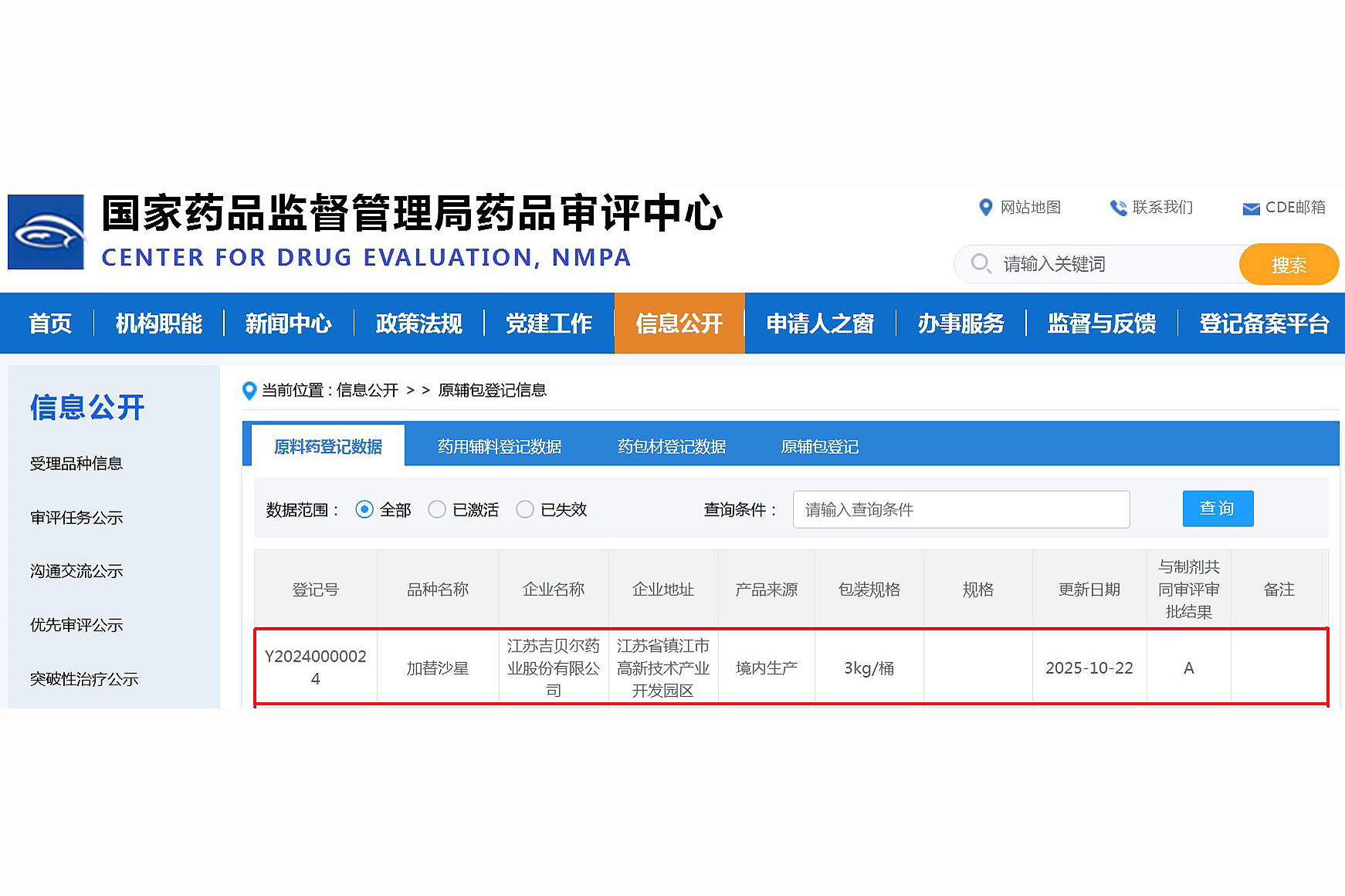Image resolution: width=1345 pixels, height=896 pixels.
Task: Click the location pin in the breadcrumb bar
Action: pos(249,391)
